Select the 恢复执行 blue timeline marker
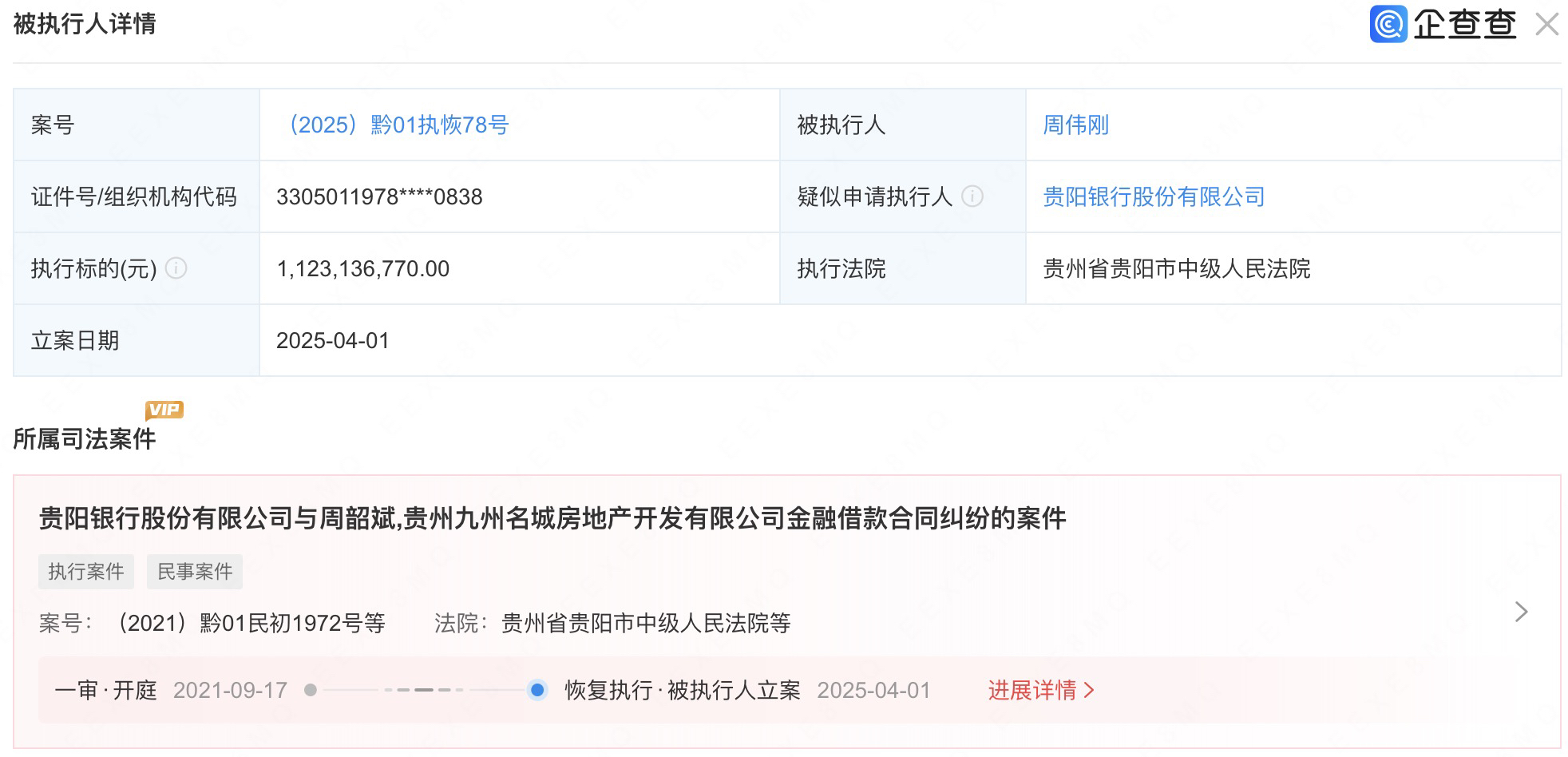 pyautogui.click(x=537, y=690)
